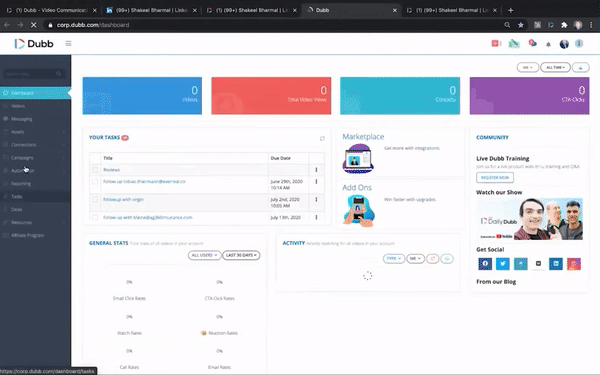Click the Register Now button
Image resolution: width=600 pixels, height=375 pixels.
[x=495, y=178]
